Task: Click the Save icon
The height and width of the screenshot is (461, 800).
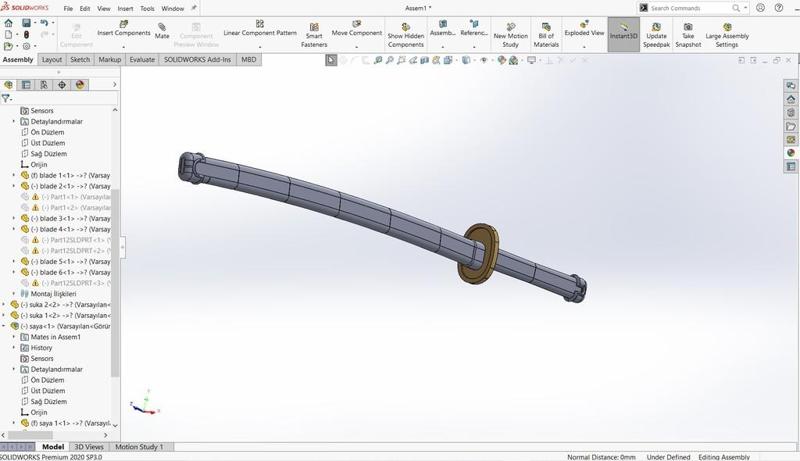Action: coord(26,23)
